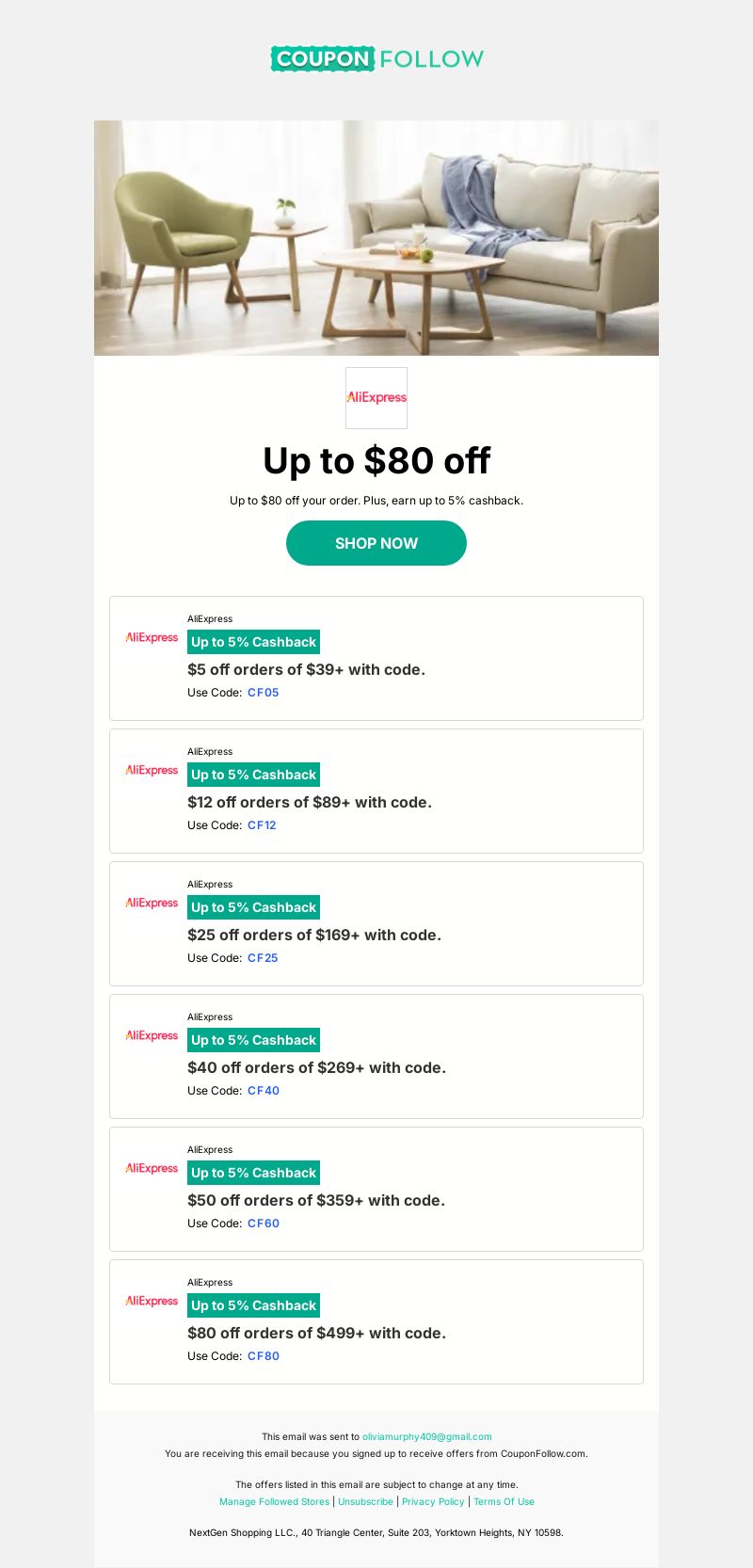Screen dimensions: 753x1568
Task: Open the $40 off orders of $269+ offer
Action: [316, 1067]
